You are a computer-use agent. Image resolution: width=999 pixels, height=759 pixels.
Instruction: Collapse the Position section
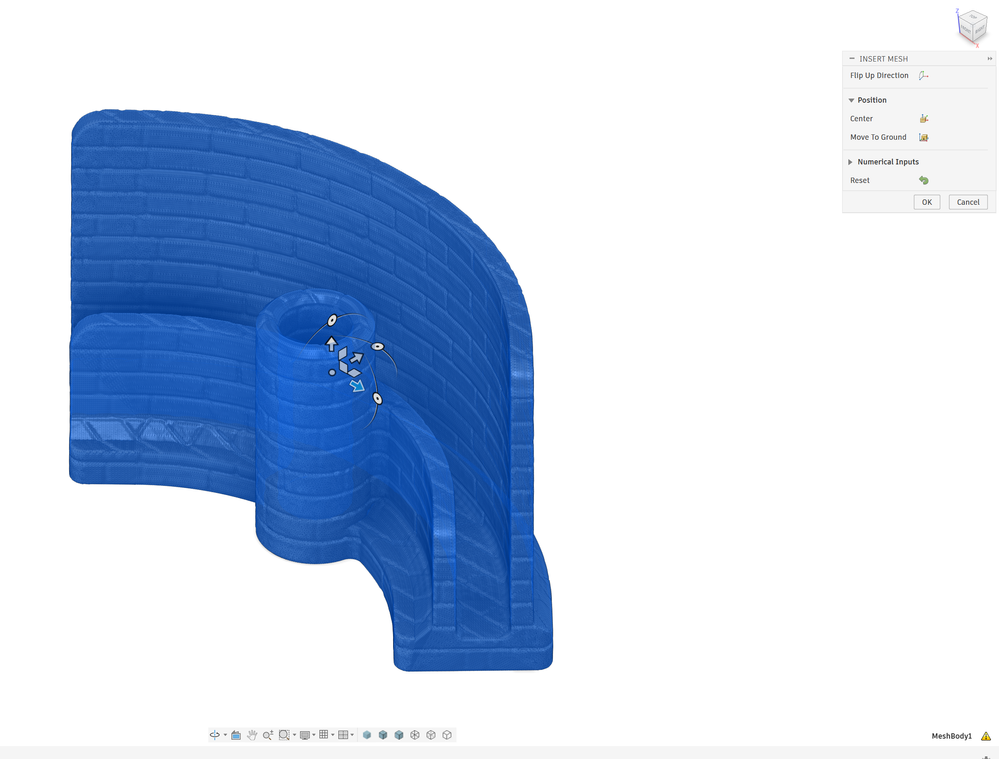(851, 100)
